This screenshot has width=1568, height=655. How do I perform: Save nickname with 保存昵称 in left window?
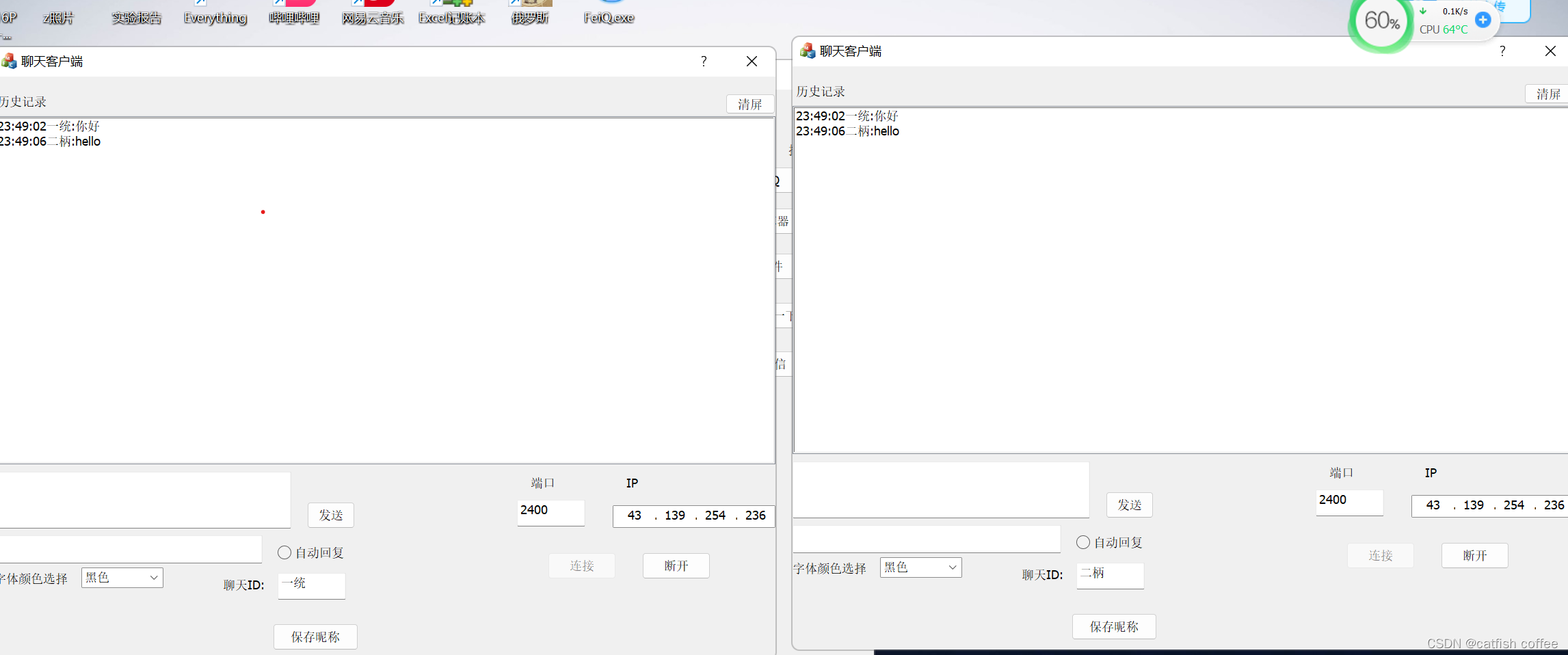[315, 637]
